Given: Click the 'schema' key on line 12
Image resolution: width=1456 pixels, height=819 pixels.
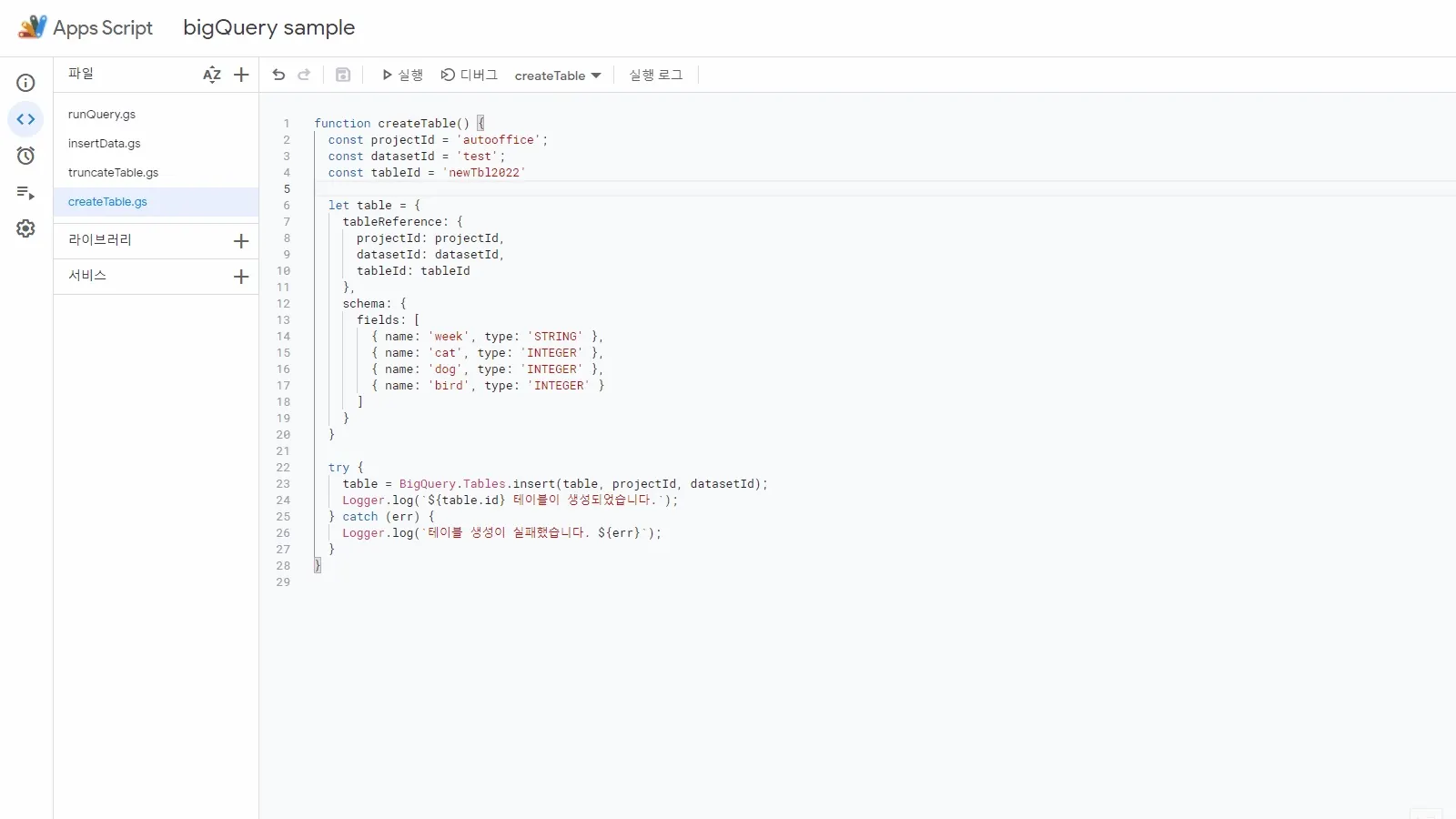Looking at the screenshot, I should [x=364, y=304].
